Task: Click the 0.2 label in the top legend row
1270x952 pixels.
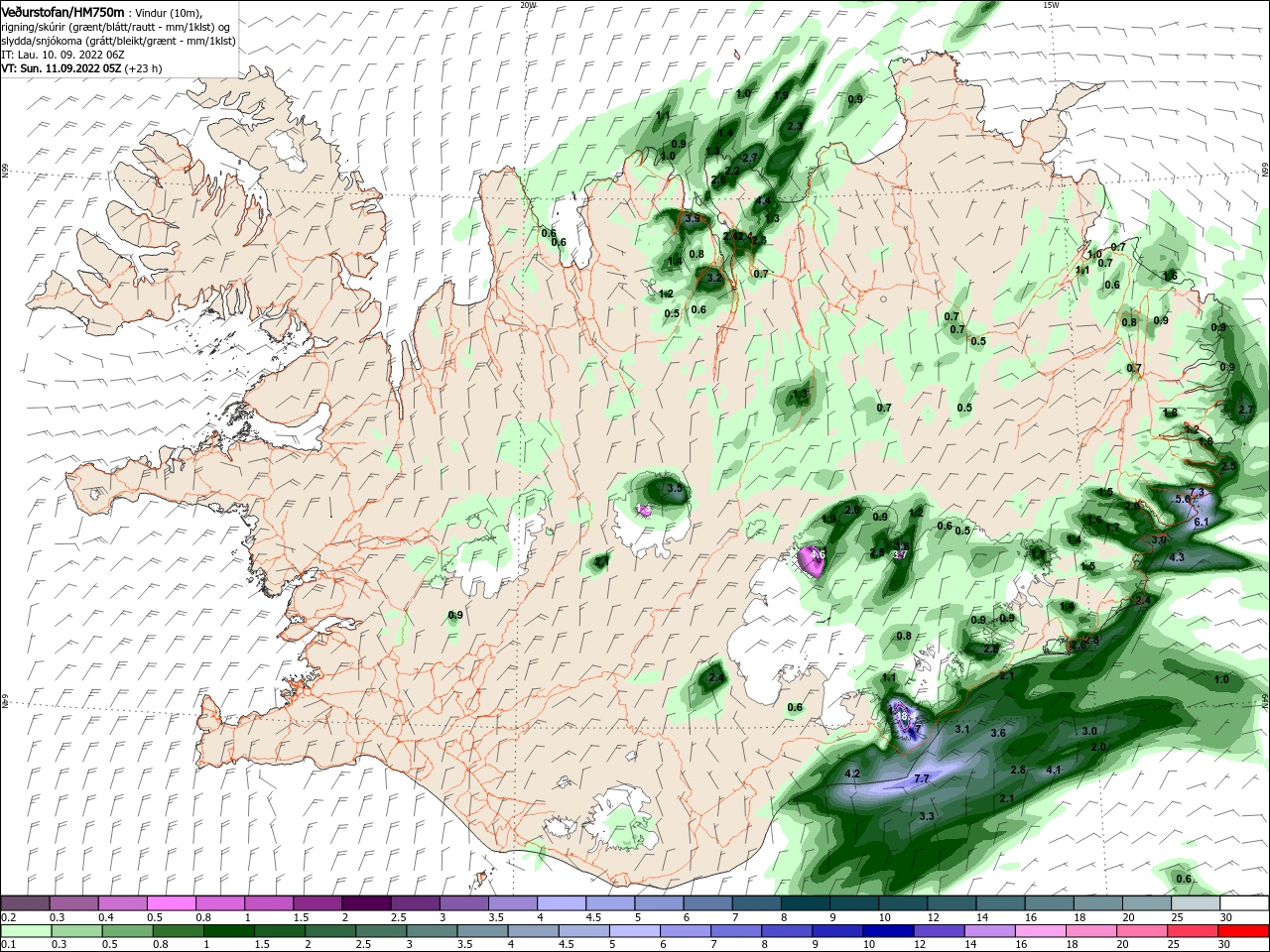Action: click(8, 917)
